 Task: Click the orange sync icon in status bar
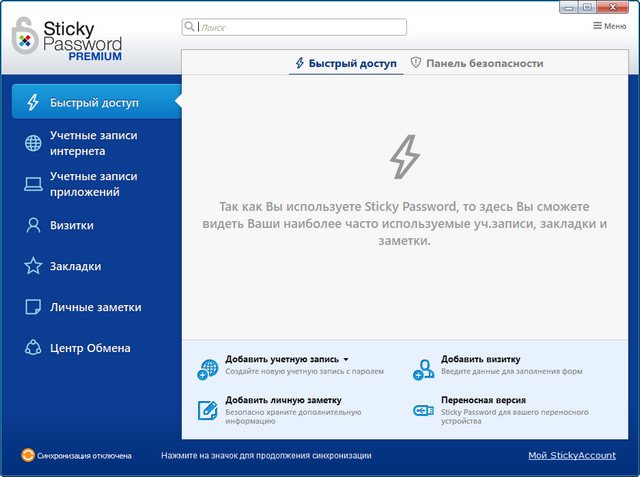[28, 455]
